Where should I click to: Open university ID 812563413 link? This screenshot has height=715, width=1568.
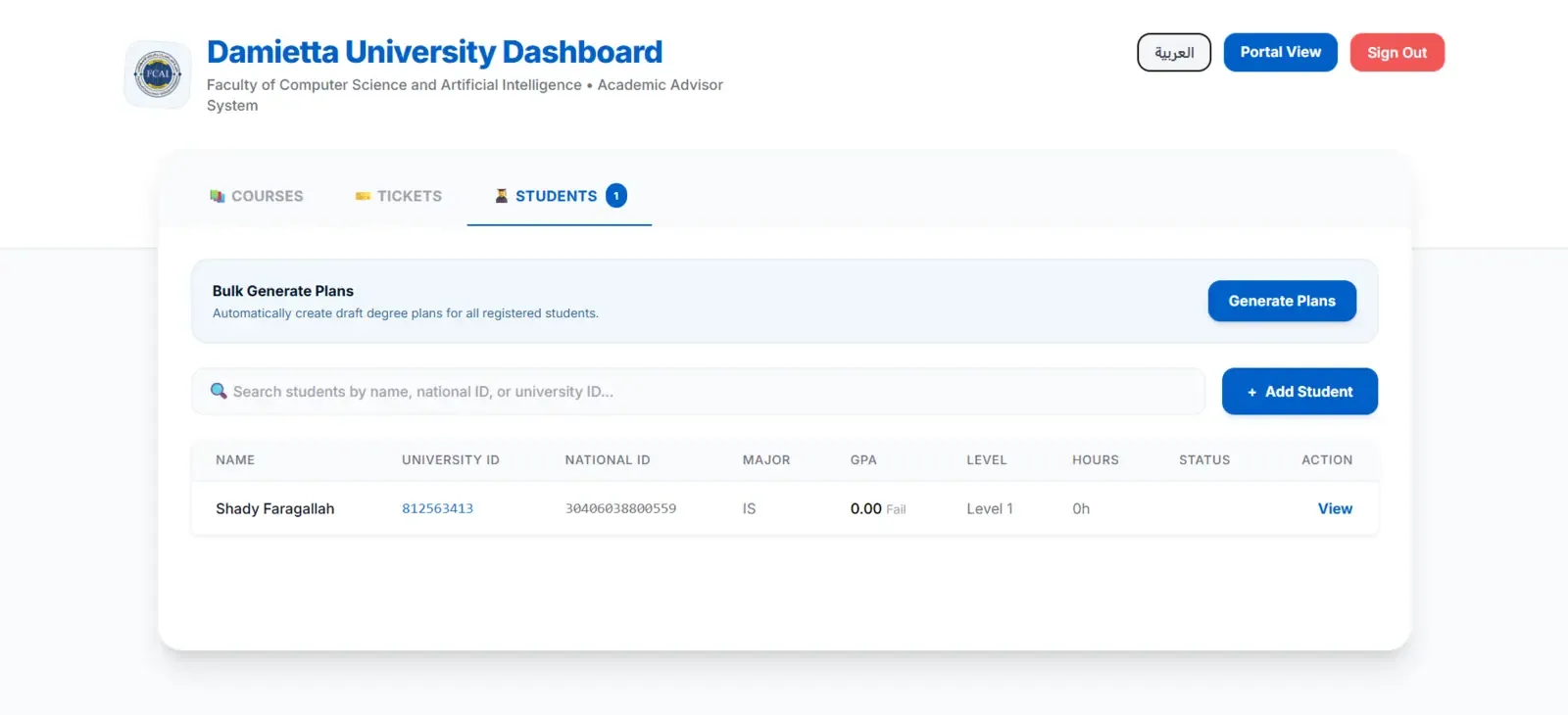[437, 508]
